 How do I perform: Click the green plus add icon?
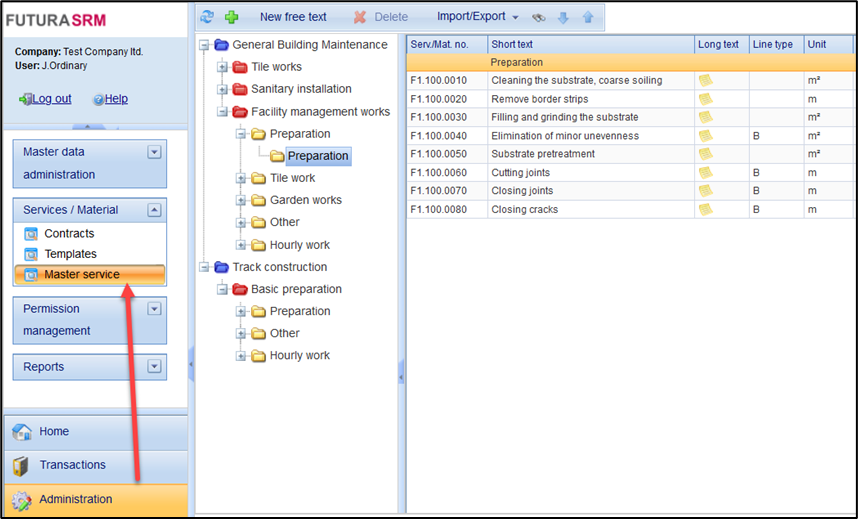[x=232, y=17]
